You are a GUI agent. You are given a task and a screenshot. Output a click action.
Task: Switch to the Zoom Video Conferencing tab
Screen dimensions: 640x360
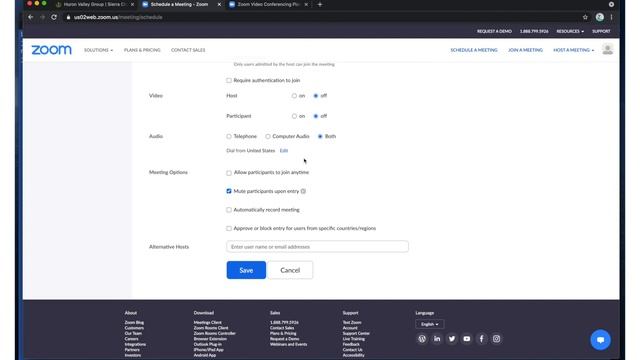pos(268,4)
